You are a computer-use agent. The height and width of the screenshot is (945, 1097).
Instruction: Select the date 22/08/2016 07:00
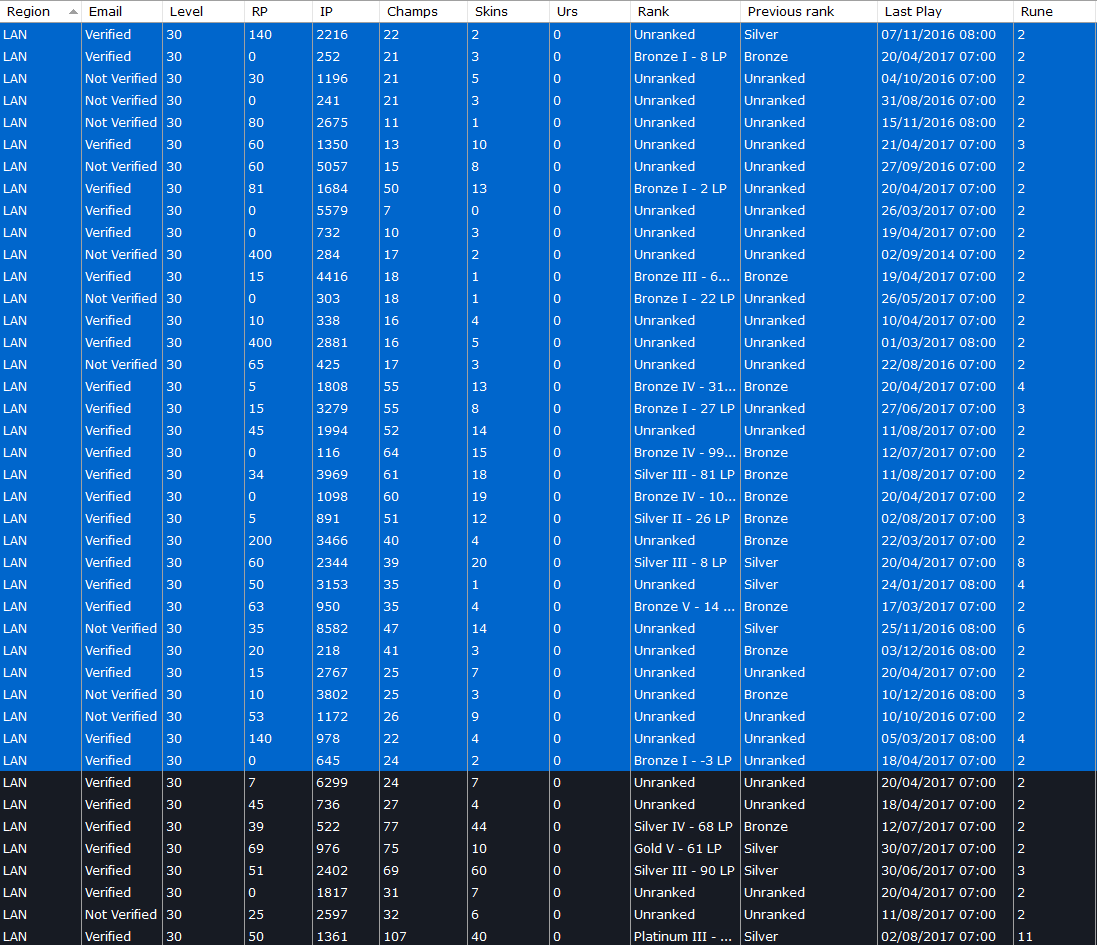tap(938, 364)
